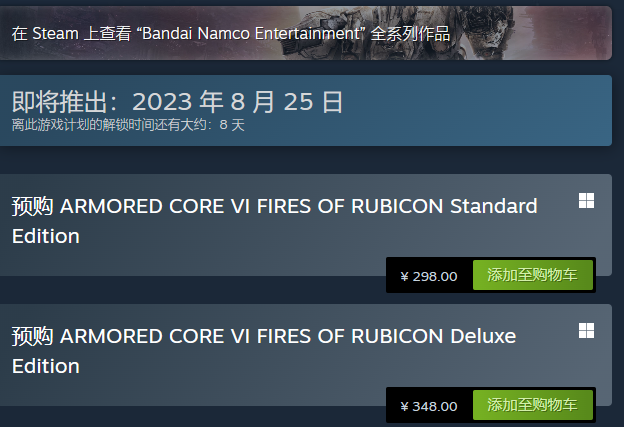Click the 全系列作品 text in top banner
Image resolution: width=624 pixels, height=427 pixels.
tap(410, 33)
